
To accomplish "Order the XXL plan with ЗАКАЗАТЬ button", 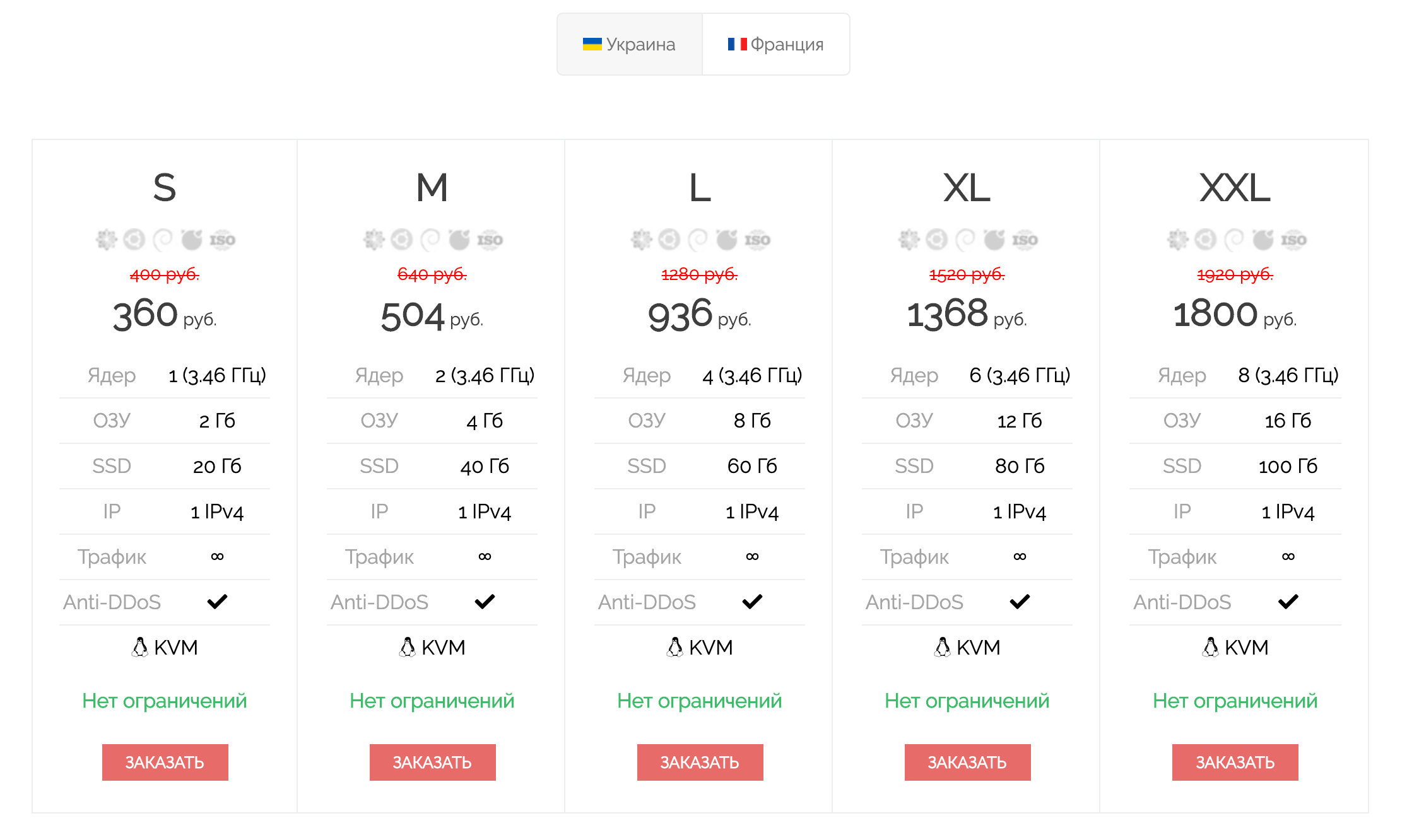I will [x=1235, y=762].
